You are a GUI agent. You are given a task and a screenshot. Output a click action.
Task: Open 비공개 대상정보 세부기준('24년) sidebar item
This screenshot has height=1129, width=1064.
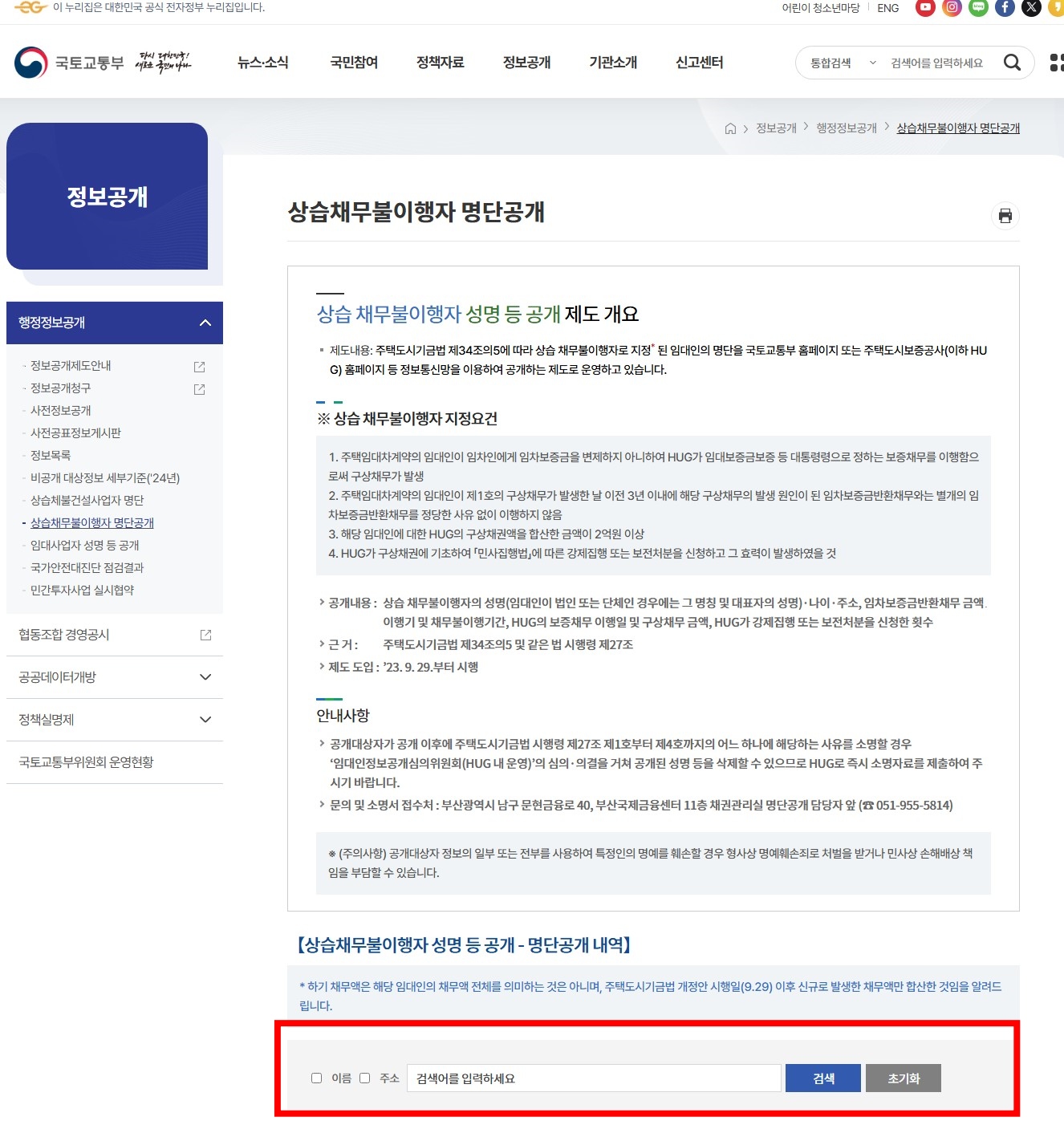point(105,478)
